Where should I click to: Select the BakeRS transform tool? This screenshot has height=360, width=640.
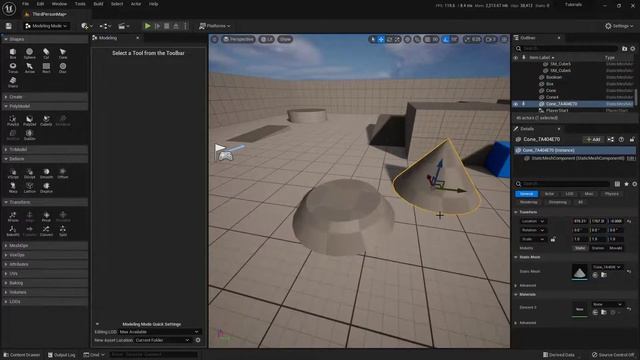tap(13, 231)
